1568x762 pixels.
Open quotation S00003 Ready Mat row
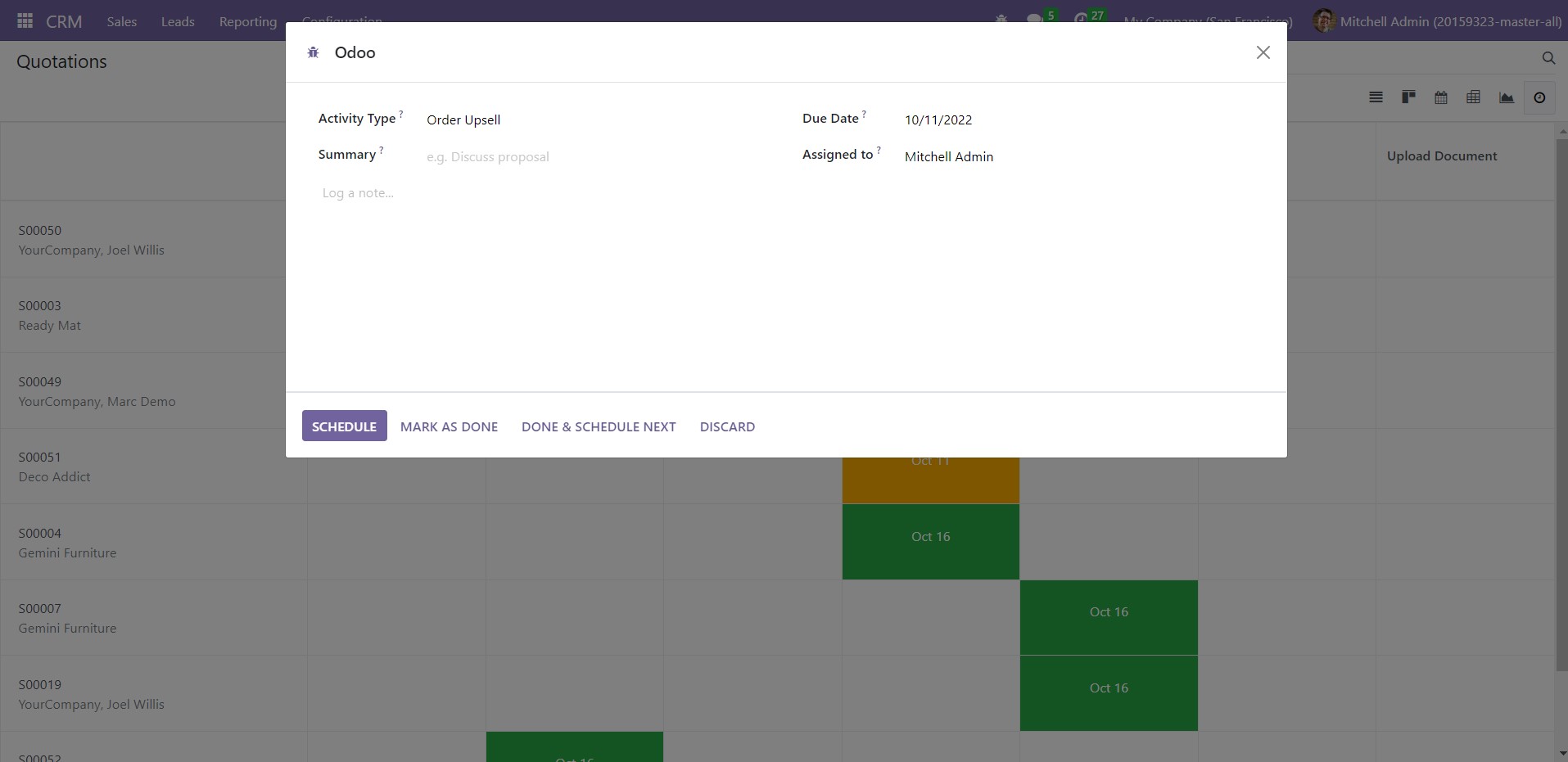[153, 315]
